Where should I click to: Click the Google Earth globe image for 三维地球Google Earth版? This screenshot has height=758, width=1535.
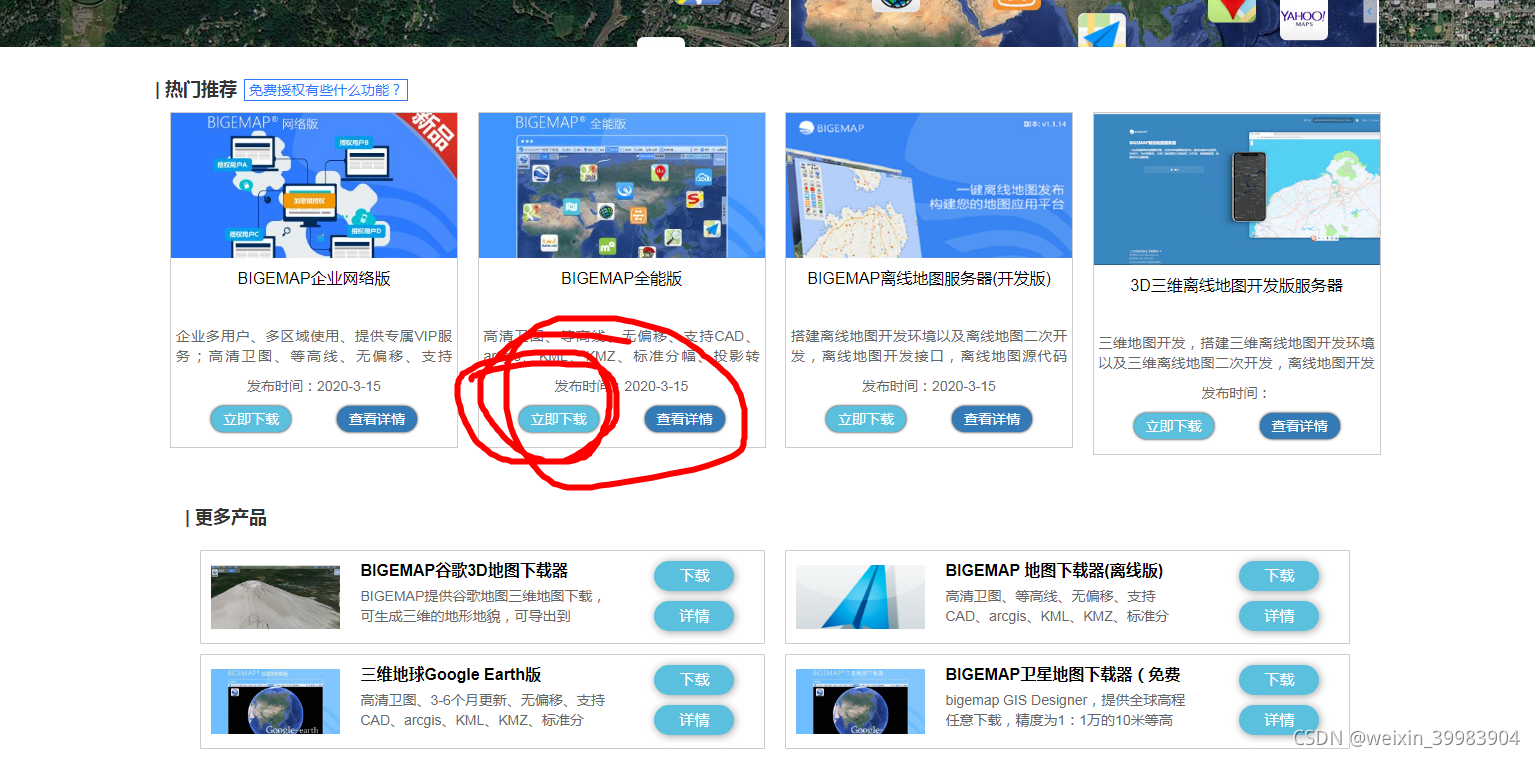[x=275, y=701]
